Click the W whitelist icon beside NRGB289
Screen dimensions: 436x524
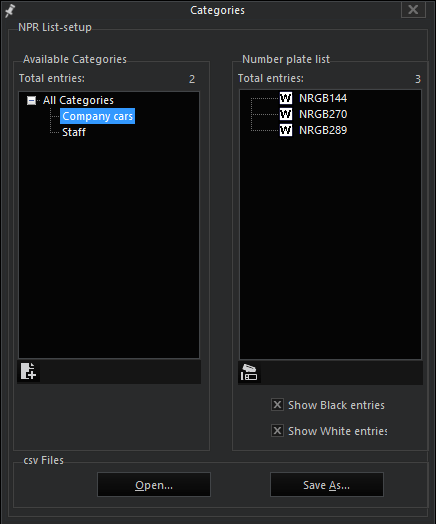[286, 130]
